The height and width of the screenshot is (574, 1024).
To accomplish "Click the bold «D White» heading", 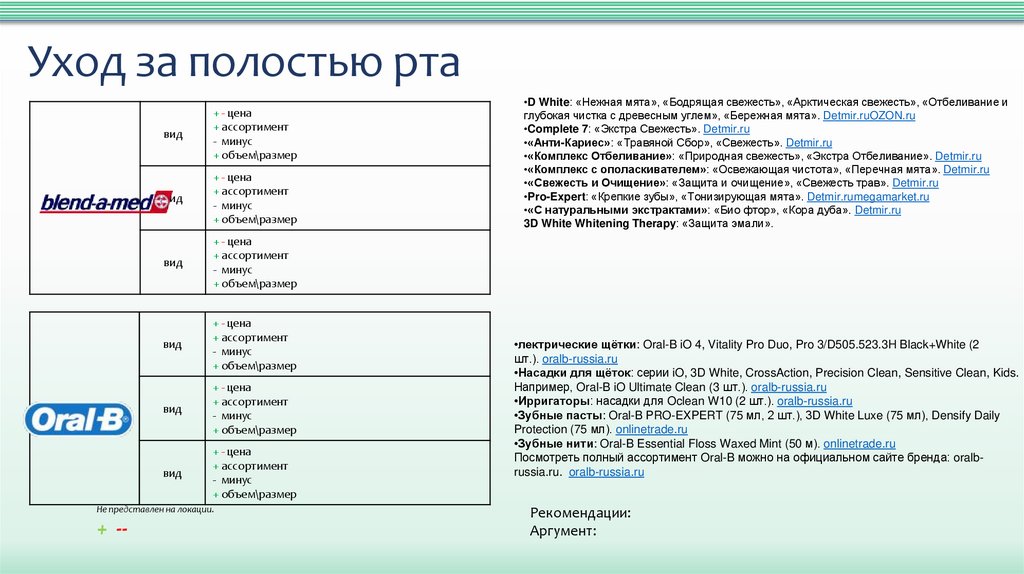I will [548, 102].
